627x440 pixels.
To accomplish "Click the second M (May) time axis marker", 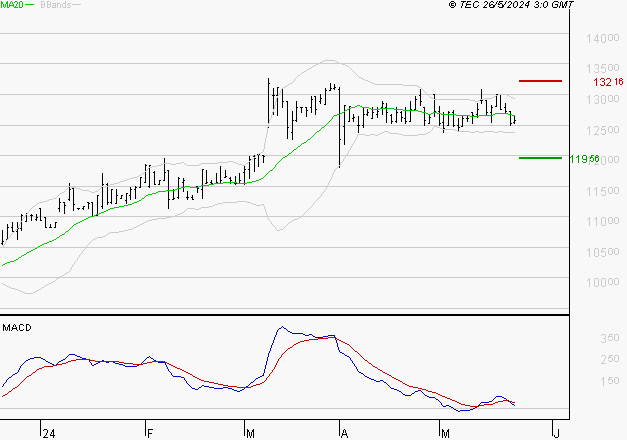I will pyautogui.click(x=445, y=434).
